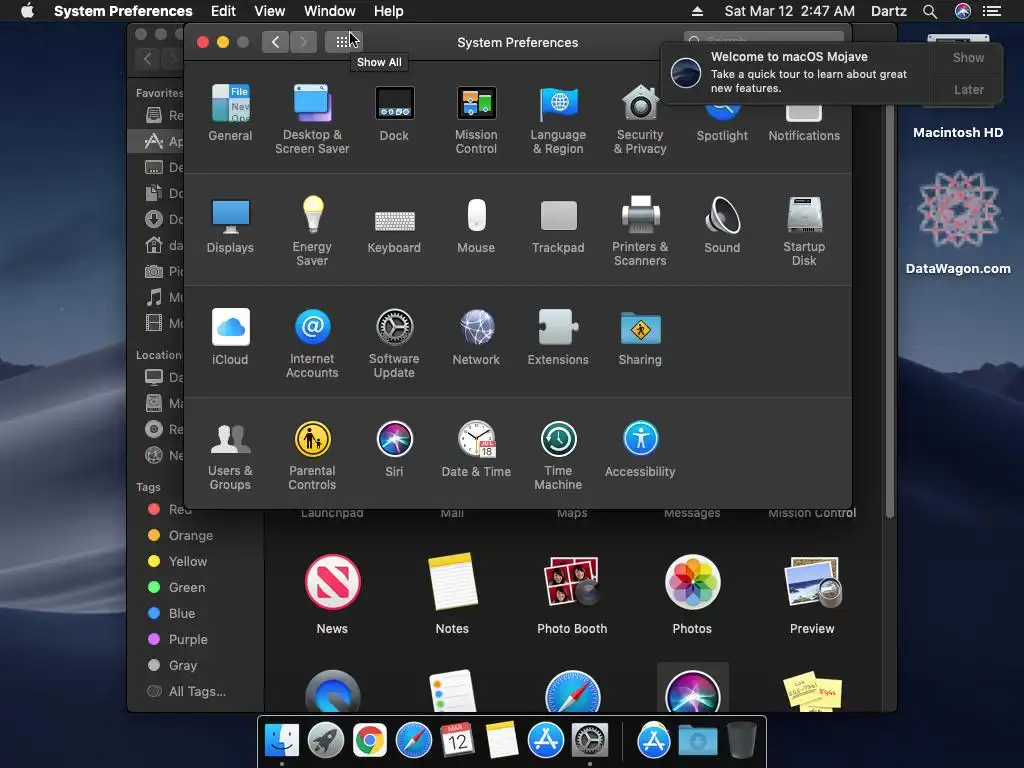1024x768 pixels.
Task: Open Language & Region preferences
Action: tap(558, 119)
